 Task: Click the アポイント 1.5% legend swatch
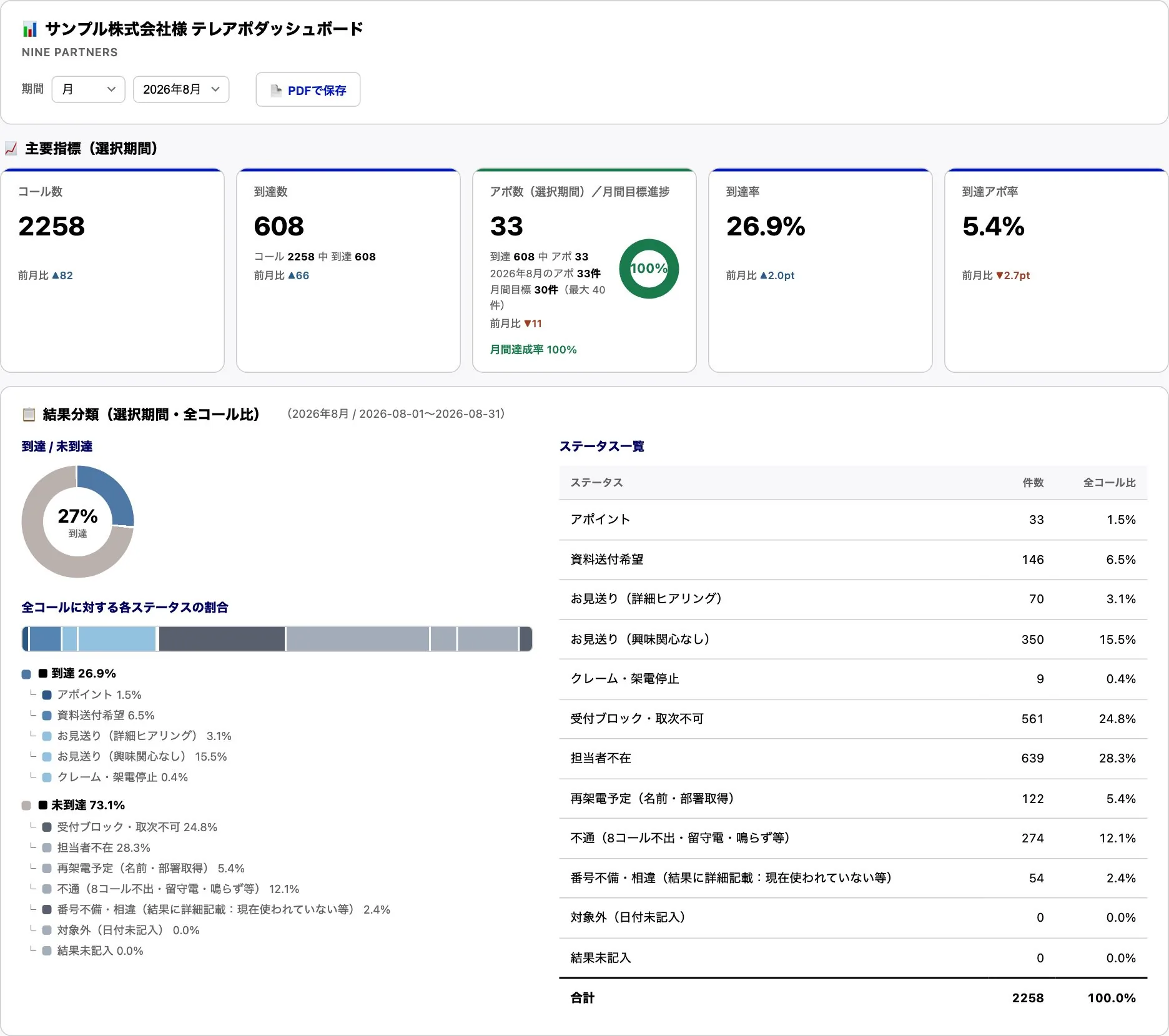pos(47,695)
